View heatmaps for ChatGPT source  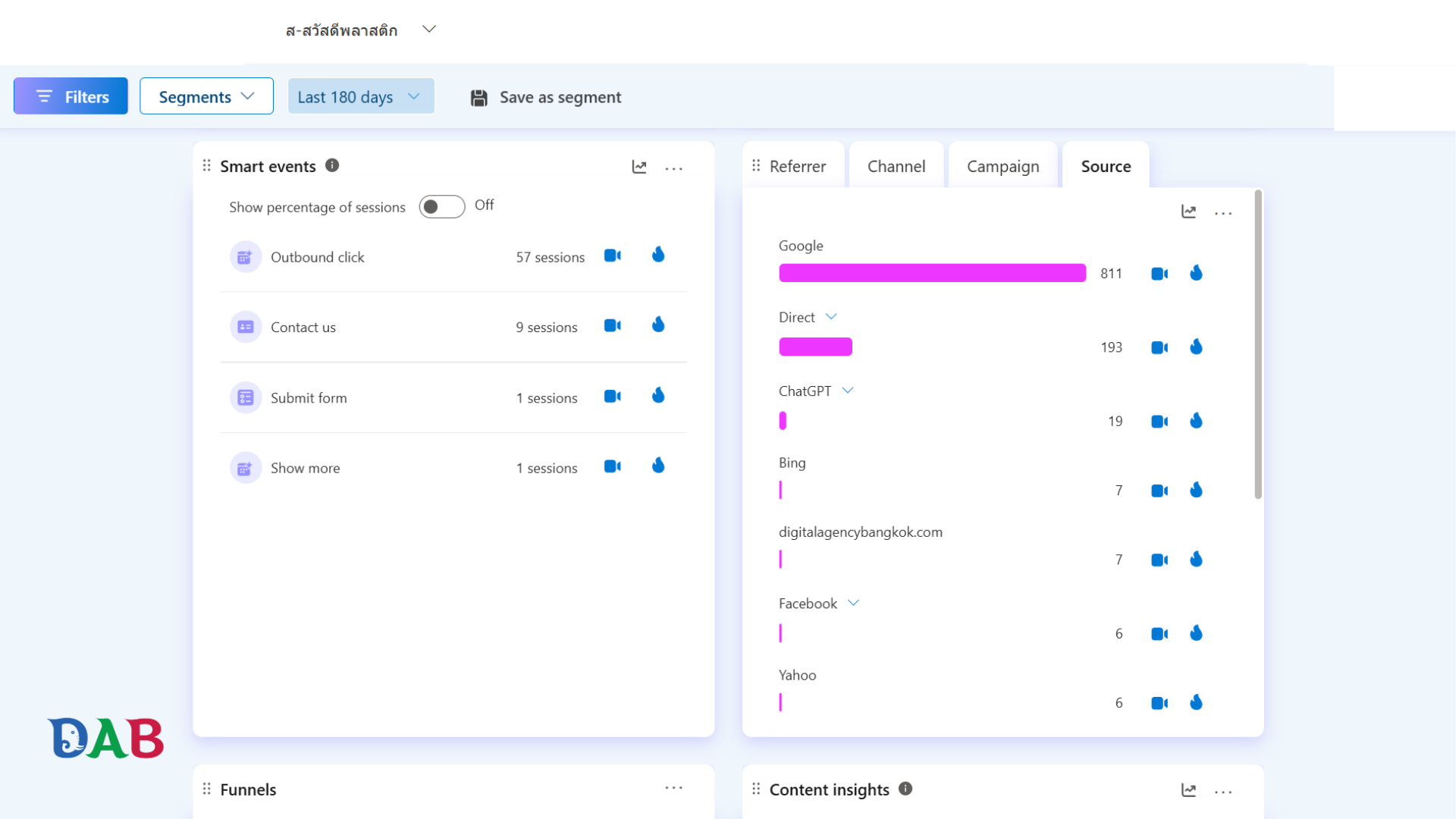(x=1197, y=421)
